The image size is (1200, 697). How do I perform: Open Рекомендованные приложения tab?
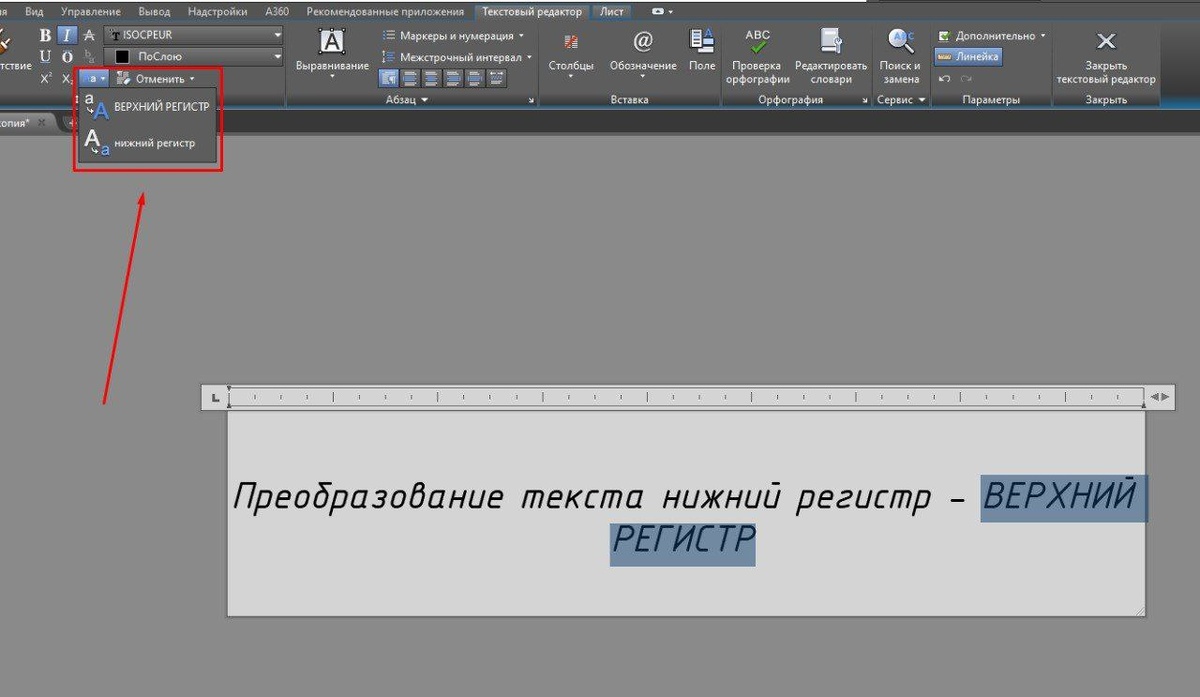point(385,11)
